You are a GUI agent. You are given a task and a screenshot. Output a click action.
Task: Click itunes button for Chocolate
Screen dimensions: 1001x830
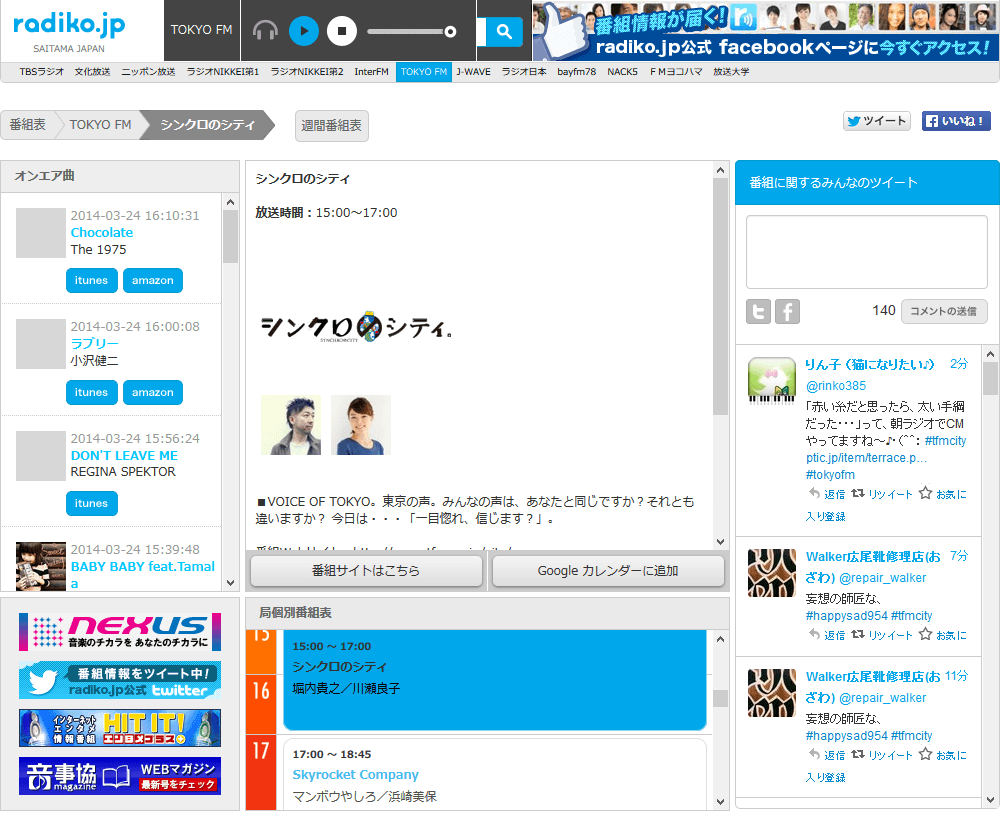coord(91,280)
